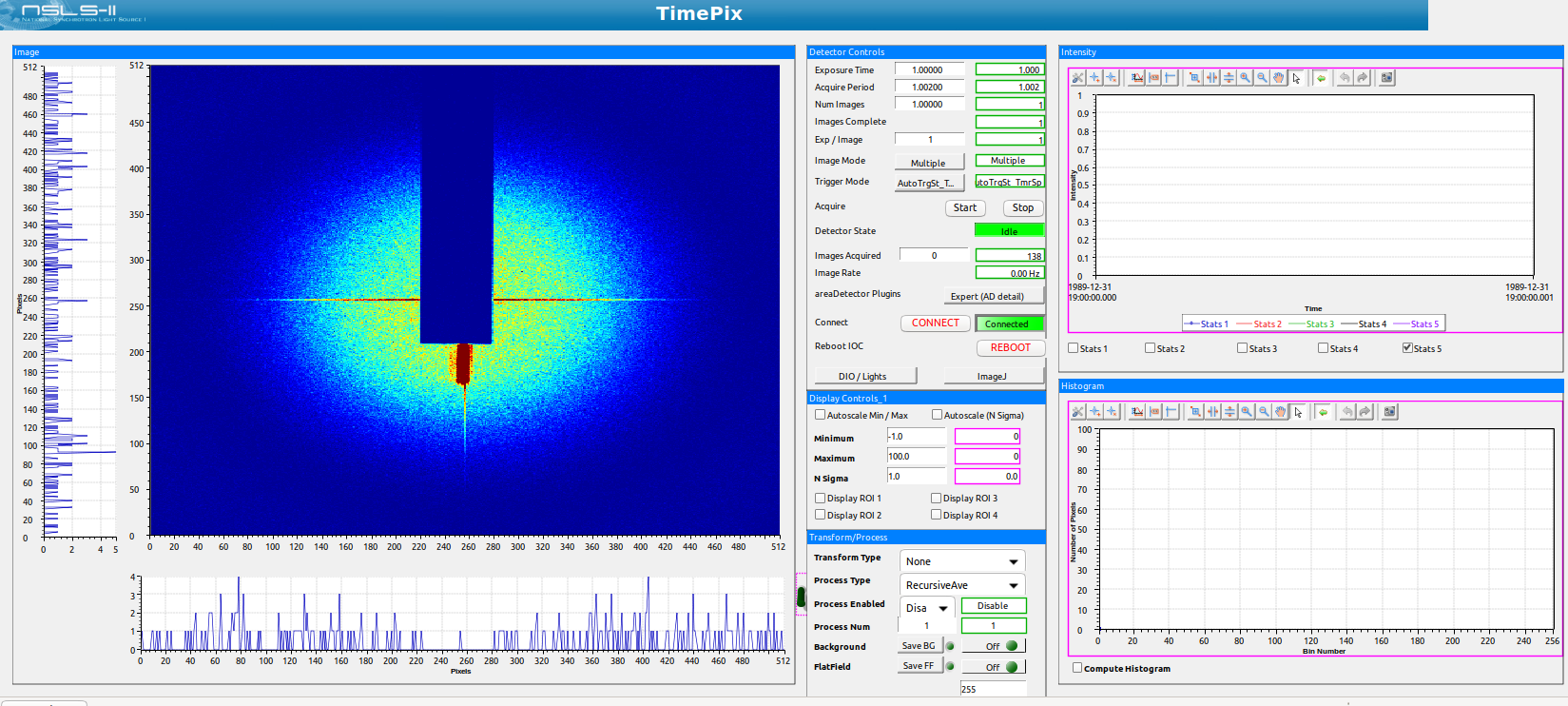The image size is (1568, 706).
Task: Check Display ROI 2
Action: pos(821,515)
